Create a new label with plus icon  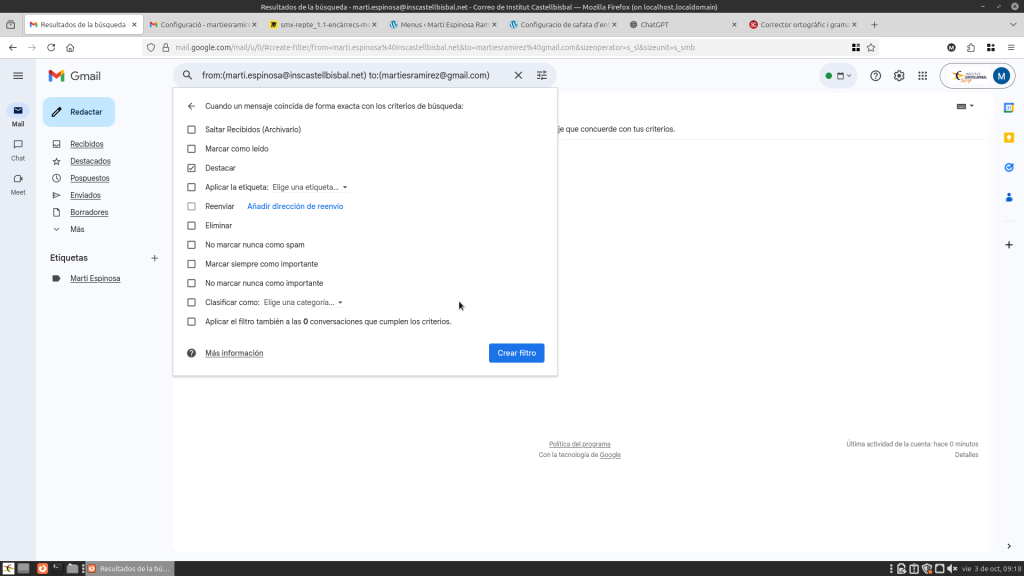pyautogui.click(x=154, y=258)
